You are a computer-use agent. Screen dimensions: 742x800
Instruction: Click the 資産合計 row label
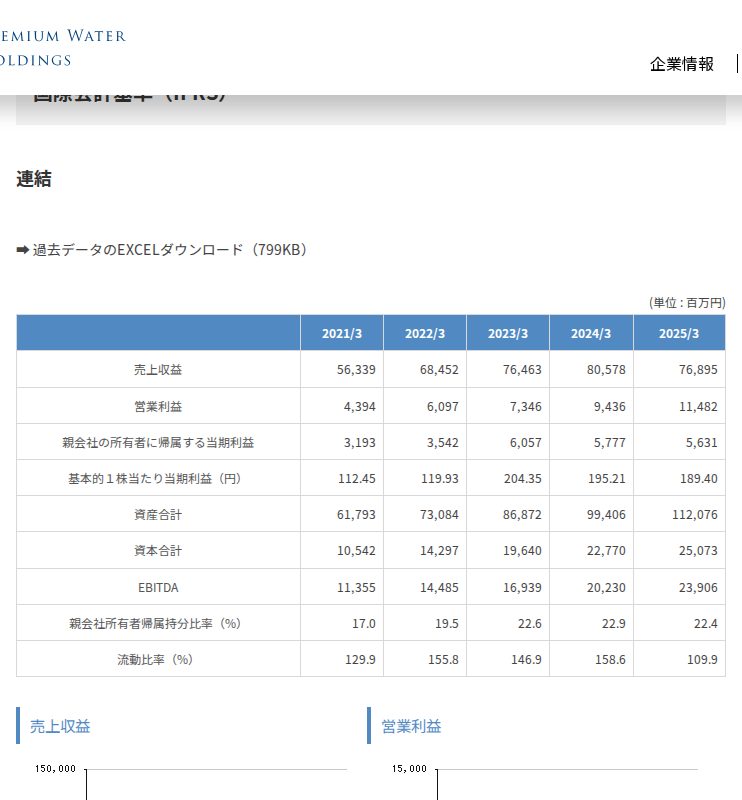coord(158,514)
